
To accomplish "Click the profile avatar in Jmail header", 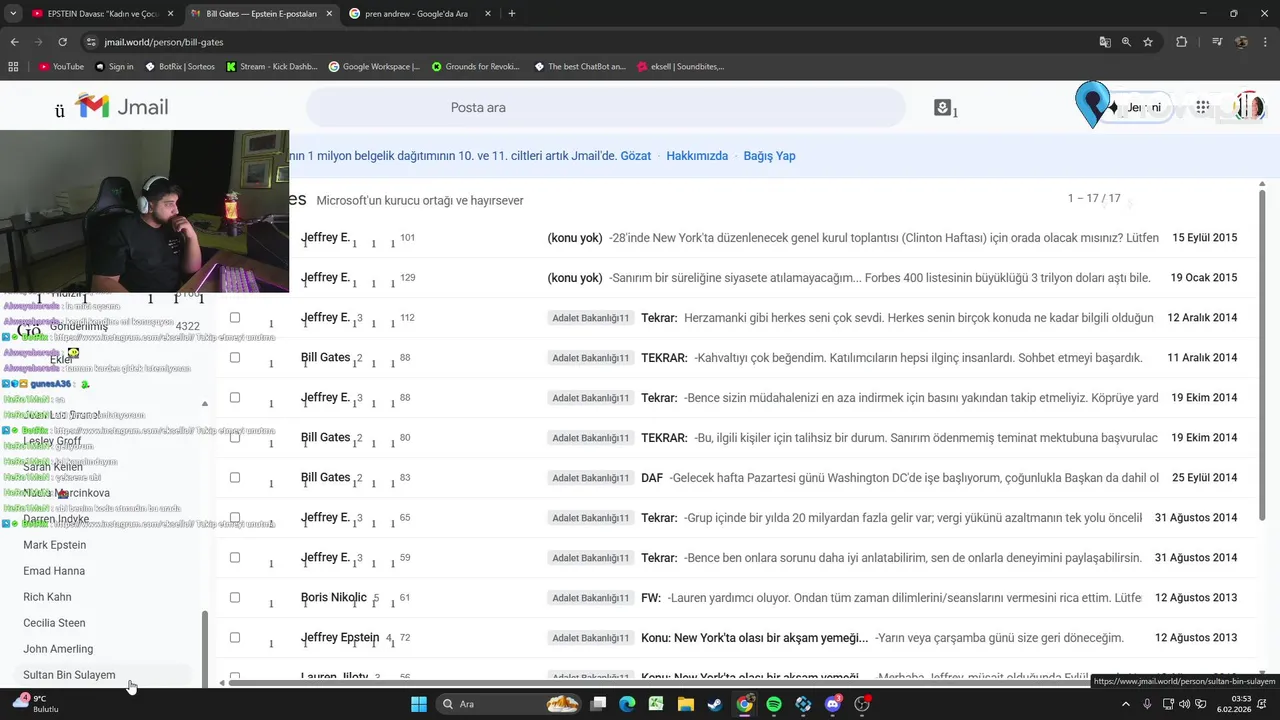I will (1249, 107).
